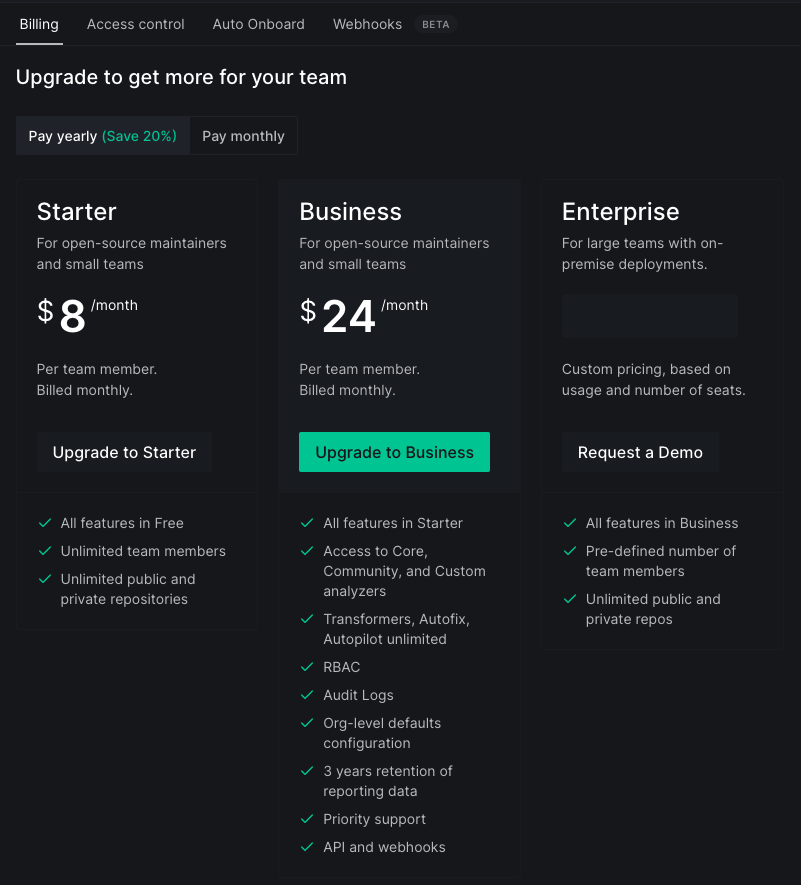Image resolution: width=801 pixels, height=885 pixels.
Task: Select the checkmark beside "Transformers, Autofix, Autopilot unlimited"
Action: click(306, 619)
